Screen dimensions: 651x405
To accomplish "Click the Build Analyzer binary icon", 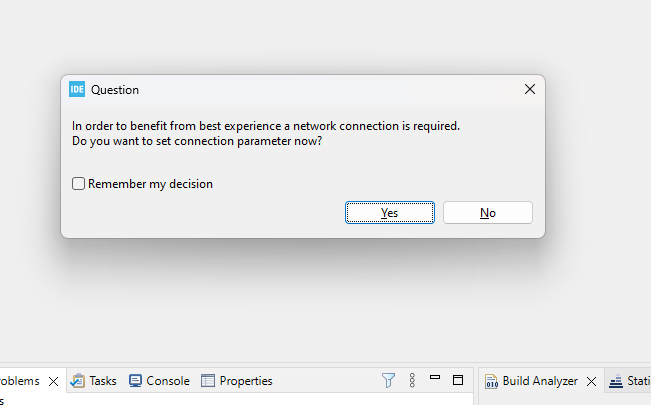I will point(491,381).
